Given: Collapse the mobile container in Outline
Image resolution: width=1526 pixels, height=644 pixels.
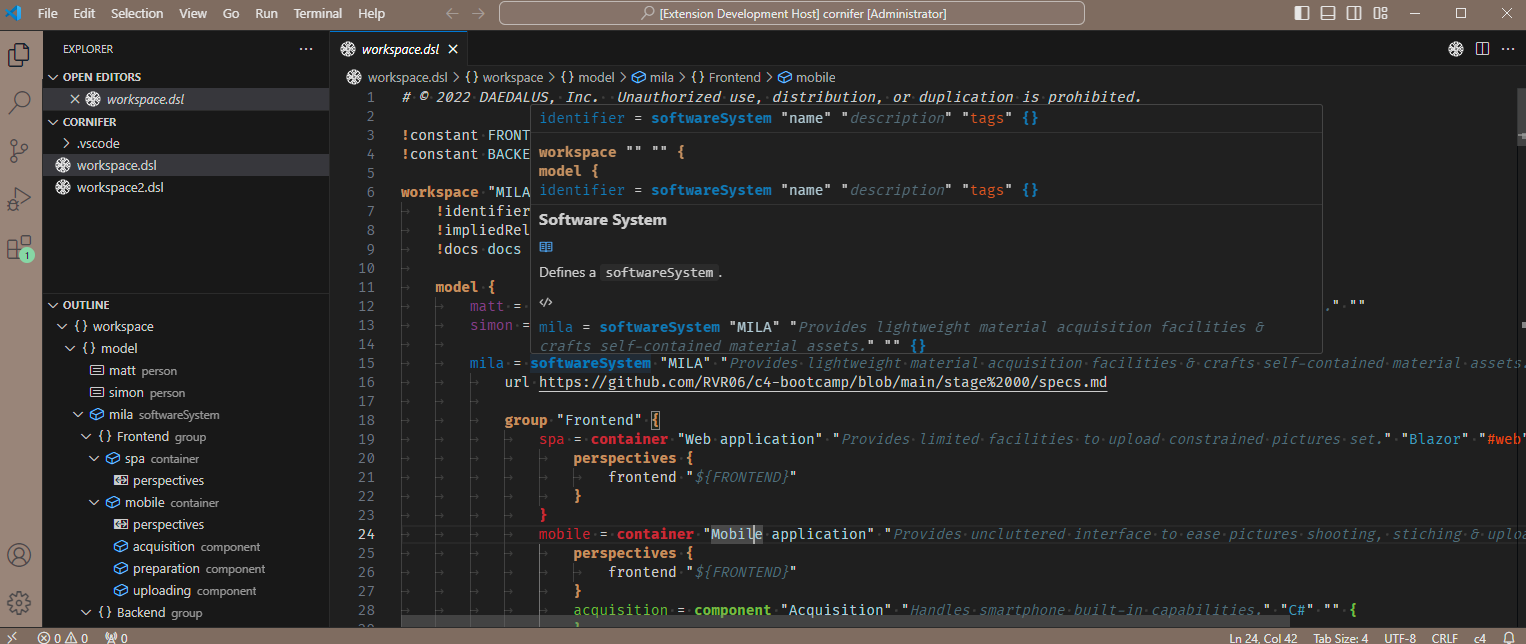Looking at the screenshot, I should tap(95, 503).
